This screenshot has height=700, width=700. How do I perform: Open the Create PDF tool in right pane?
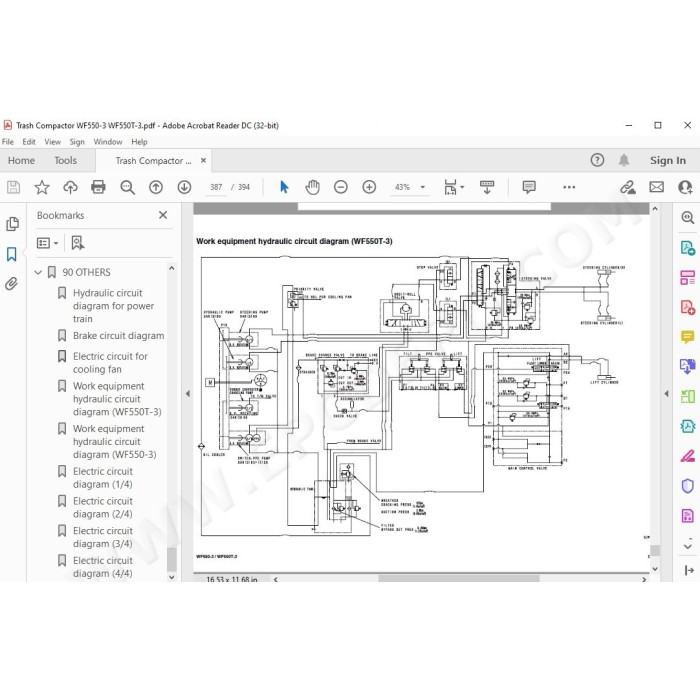coord(688,307)
